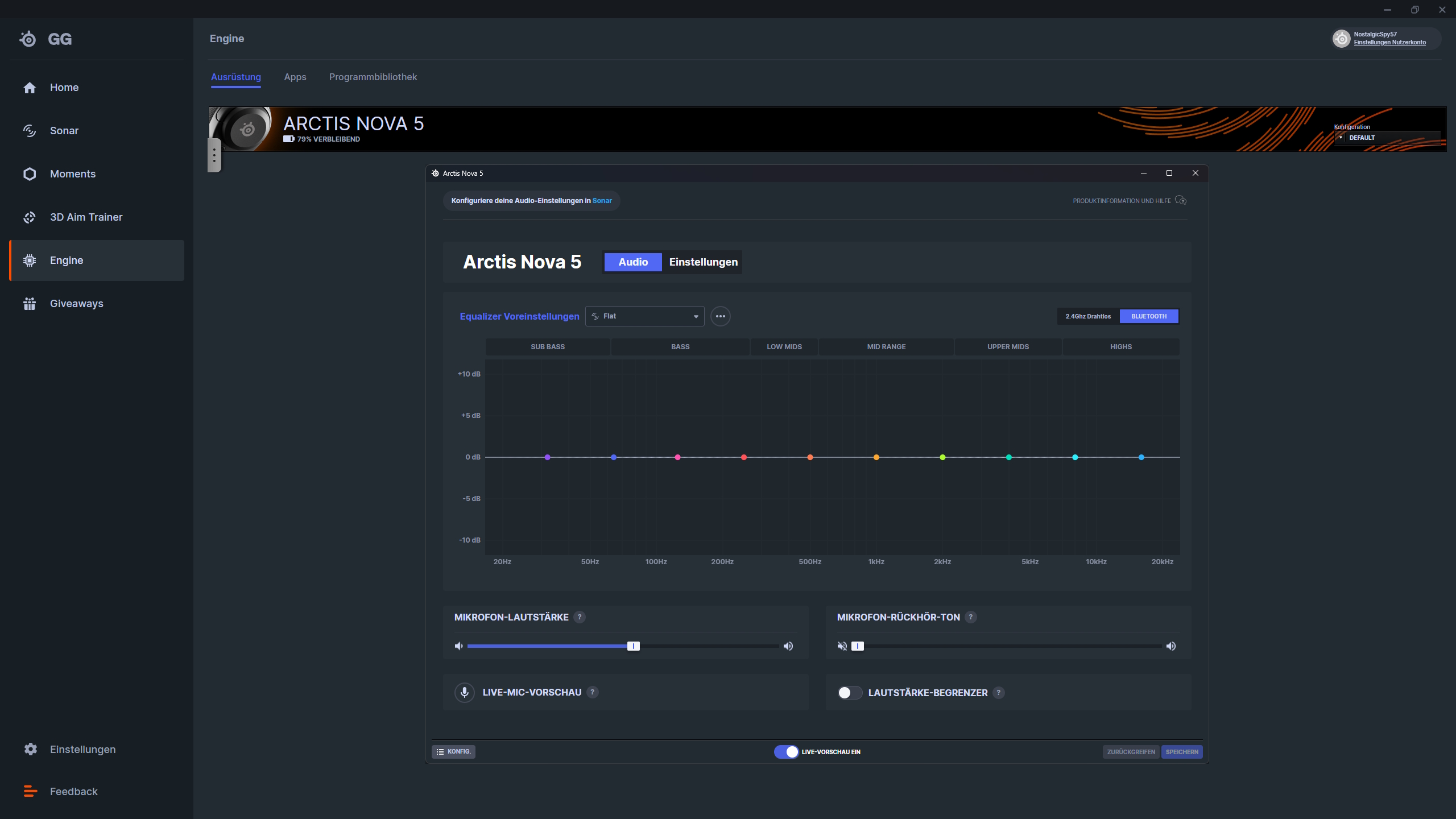Expand the three-dot equalizer options menu

click(720, 316)
